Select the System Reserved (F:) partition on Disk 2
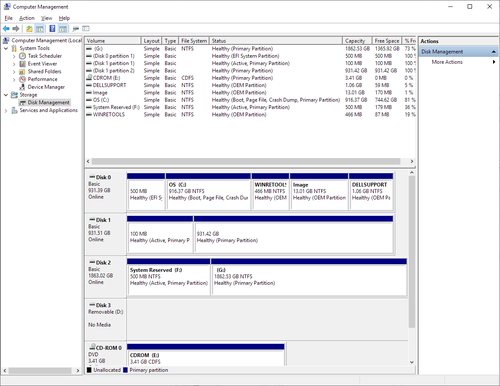This screenshot has width=500, height=386. (x=169, y=277)
